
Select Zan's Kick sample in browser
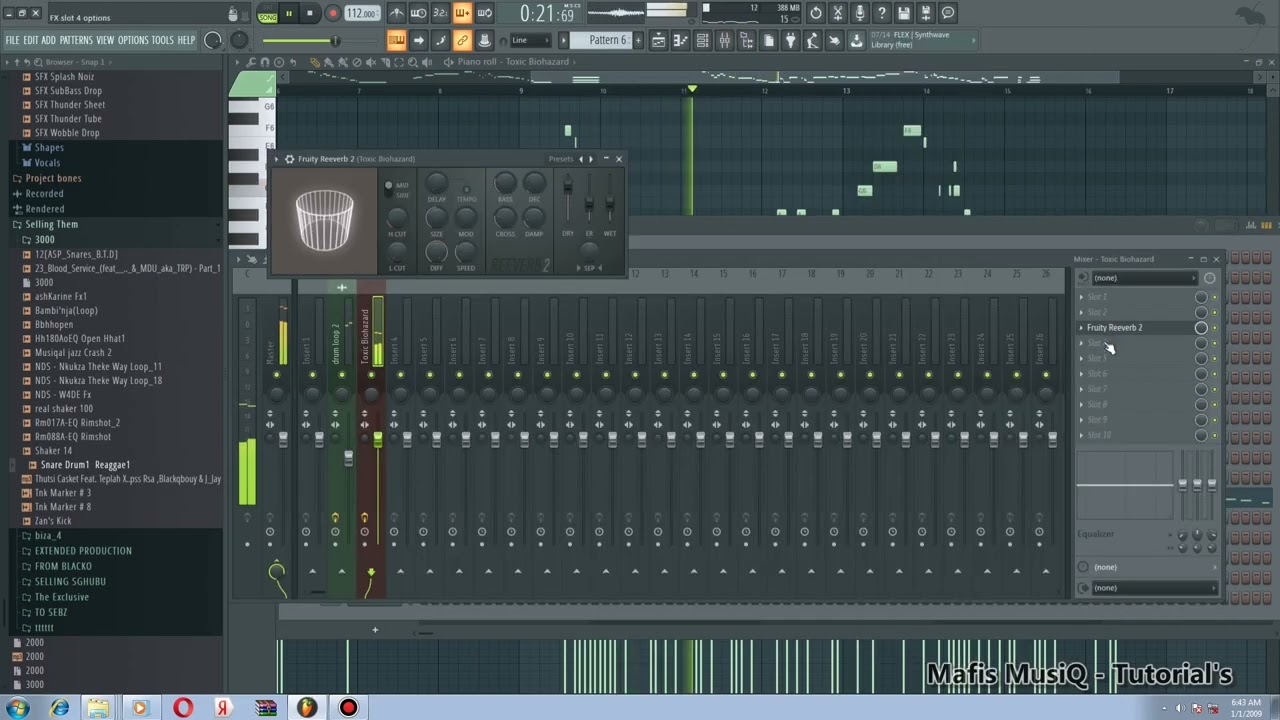coord(53,521)
